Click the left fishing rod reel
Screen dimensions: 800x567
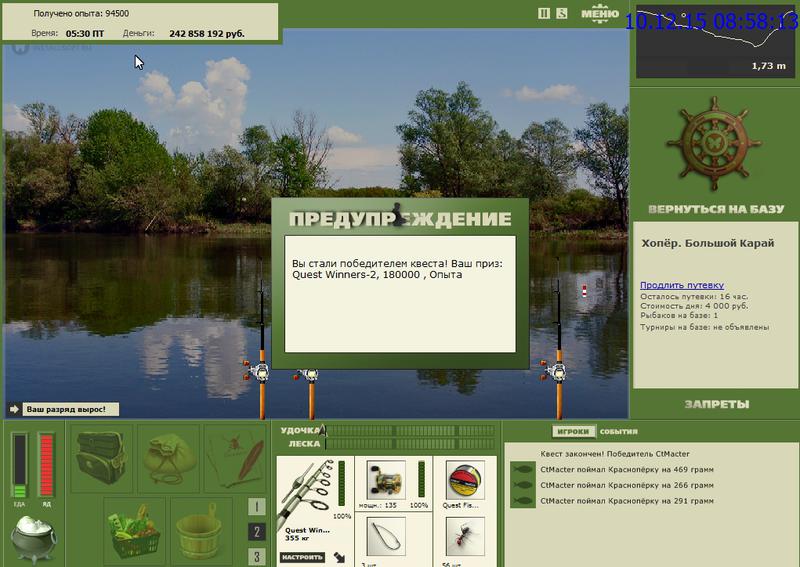point(257,372)
